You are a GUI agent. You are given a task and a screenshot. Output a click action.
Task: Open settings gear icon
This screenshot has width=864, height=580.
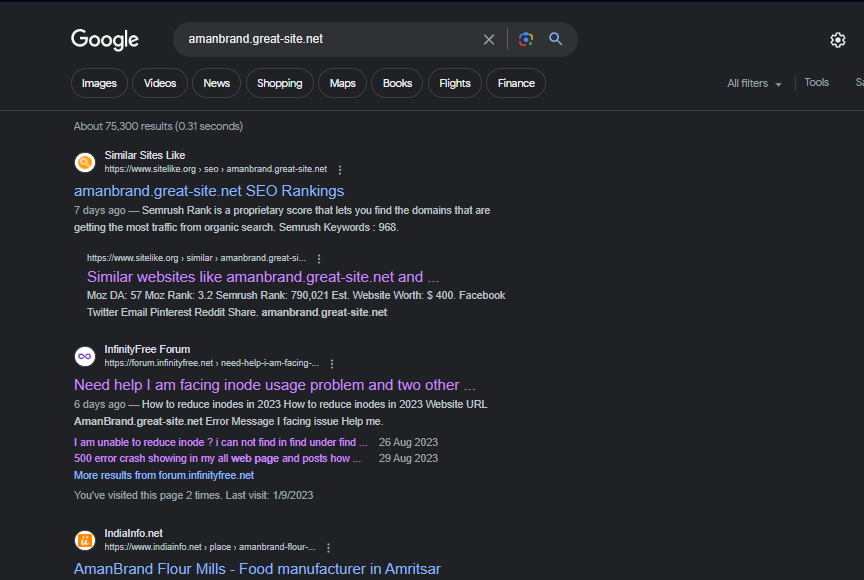838,40
